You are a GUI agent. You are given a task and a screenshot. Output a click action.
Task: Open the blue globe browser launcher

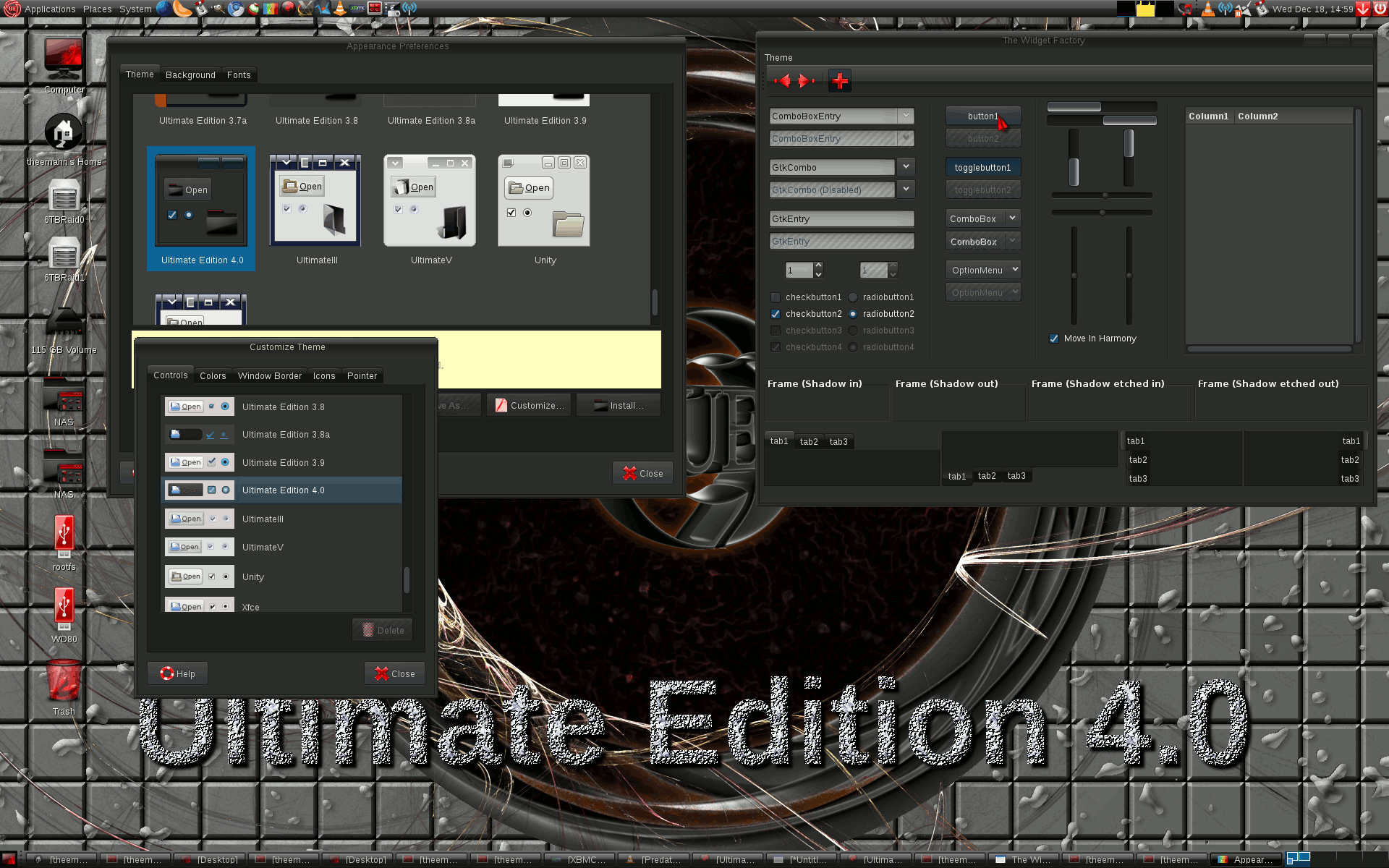(164, 9)
